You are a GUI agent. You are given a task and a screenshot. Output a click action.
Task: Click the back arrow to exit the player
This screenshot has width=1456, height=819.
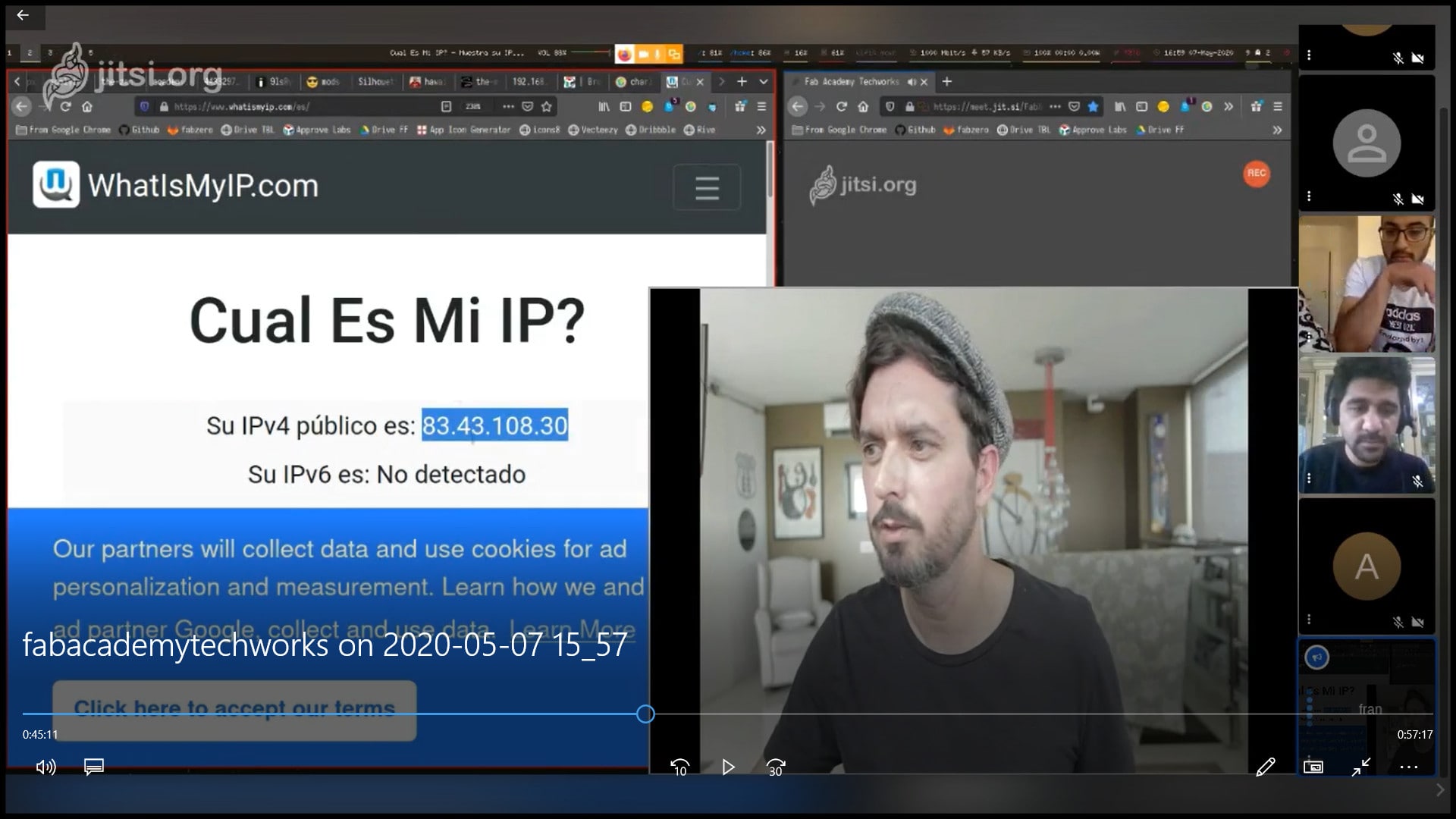[23, 15]
